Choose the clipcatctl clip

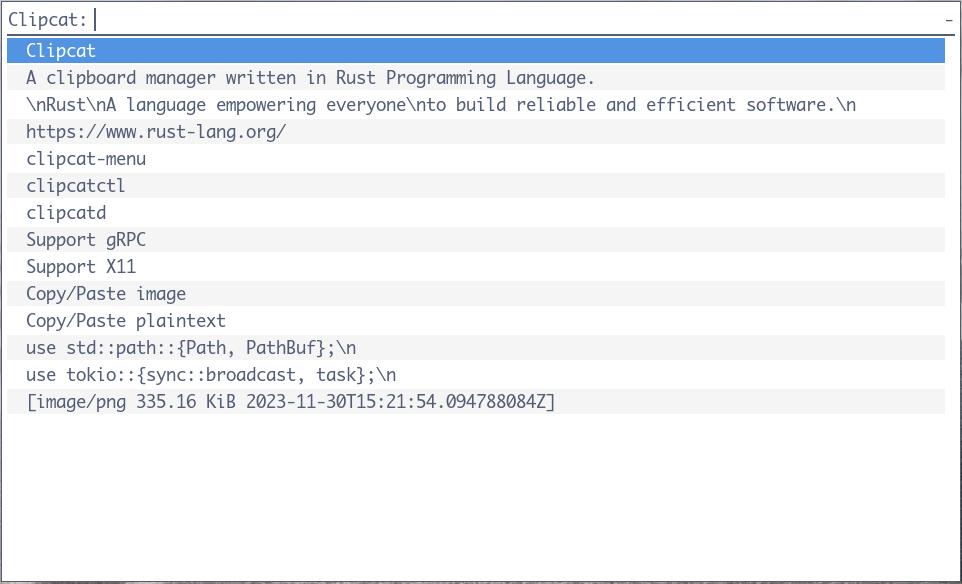pyautogui.click(x=475, y=185)
